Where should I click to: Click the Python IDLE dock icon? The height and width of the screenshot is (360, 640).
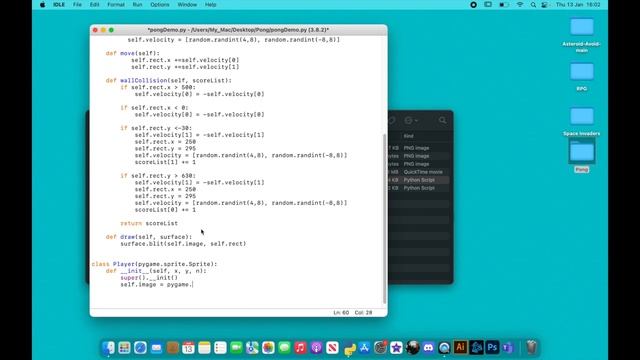pyautogui.click(x=350, y=349)
